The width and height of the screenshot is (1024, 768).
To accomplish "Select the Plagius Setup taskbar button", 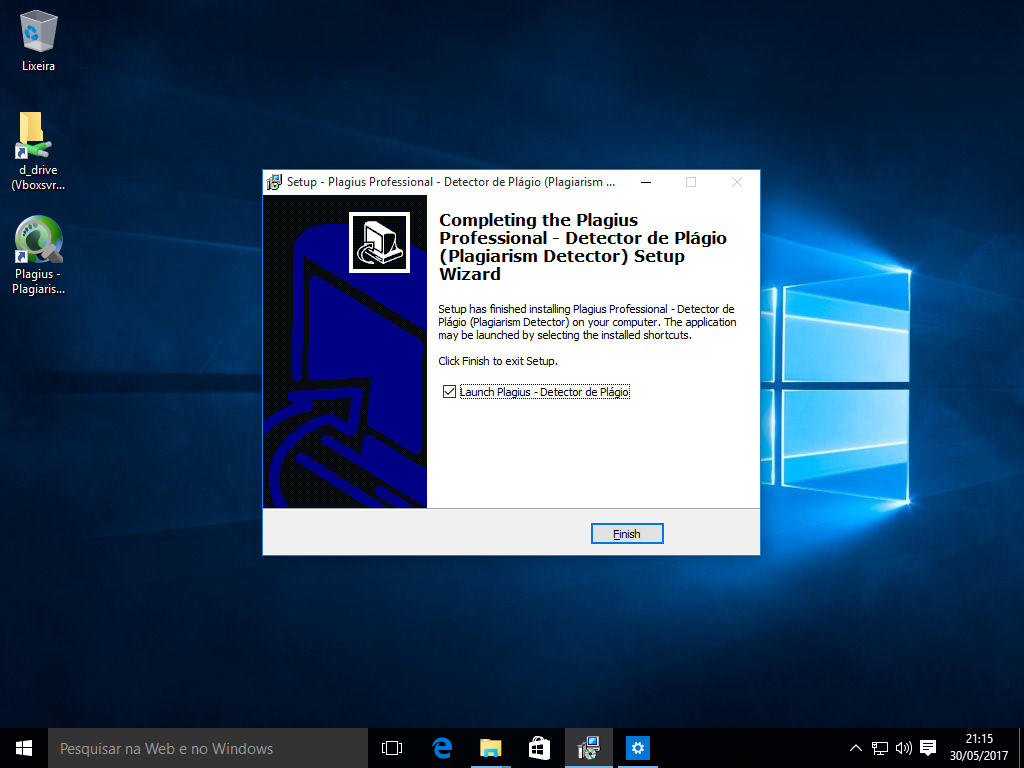I will point(589,748).
